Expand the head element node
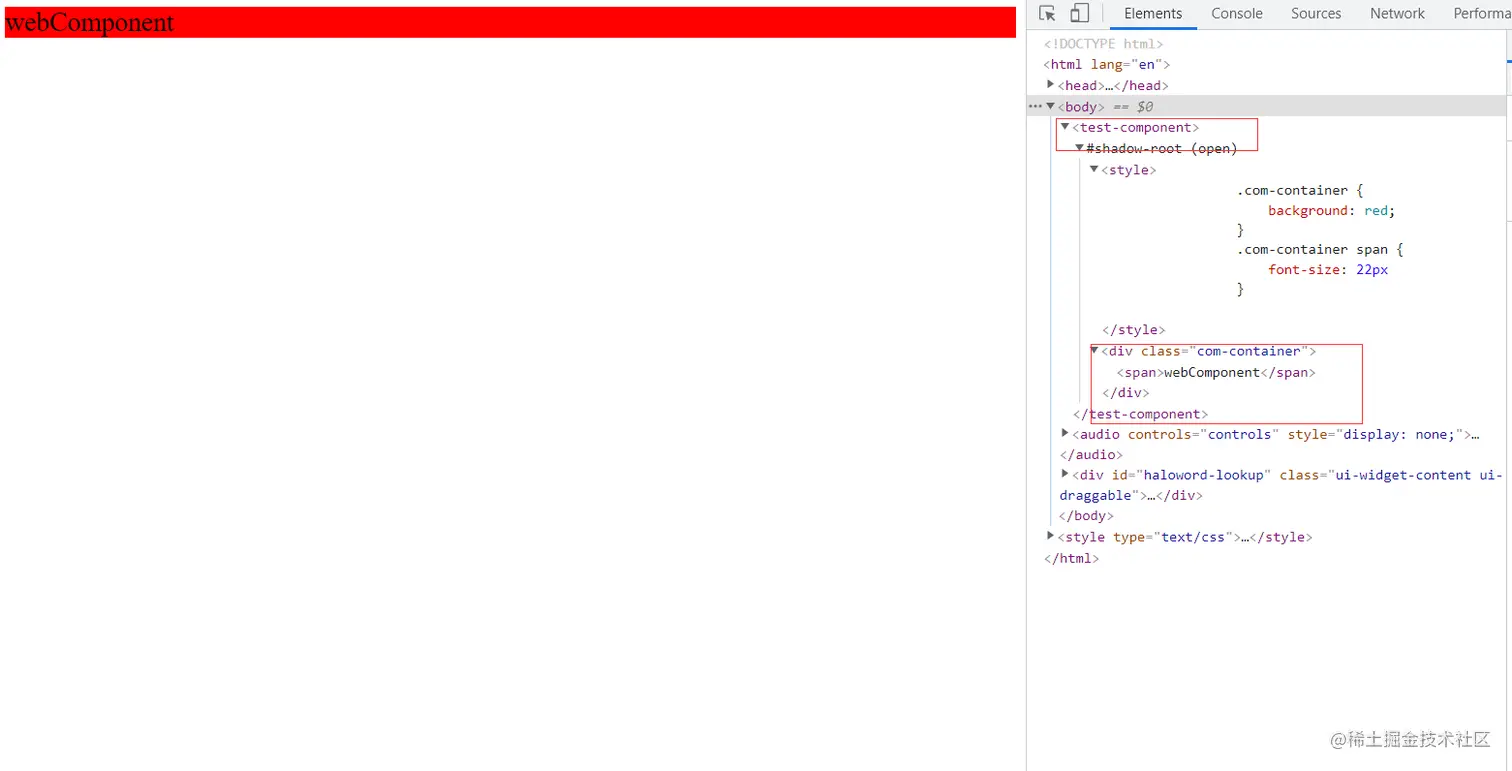 tap(1050, 85)
